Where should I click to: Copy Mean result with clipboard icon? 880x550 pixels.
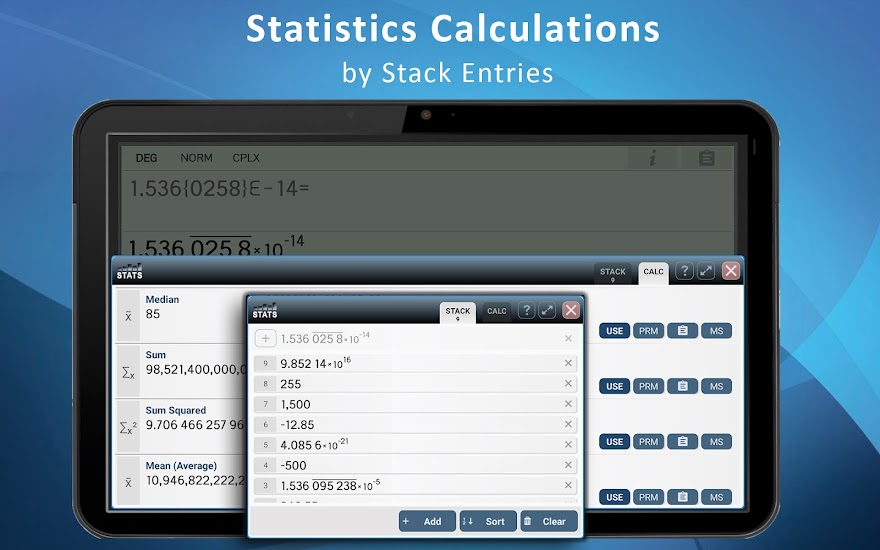pyautogui.click(x=682, y=497)
